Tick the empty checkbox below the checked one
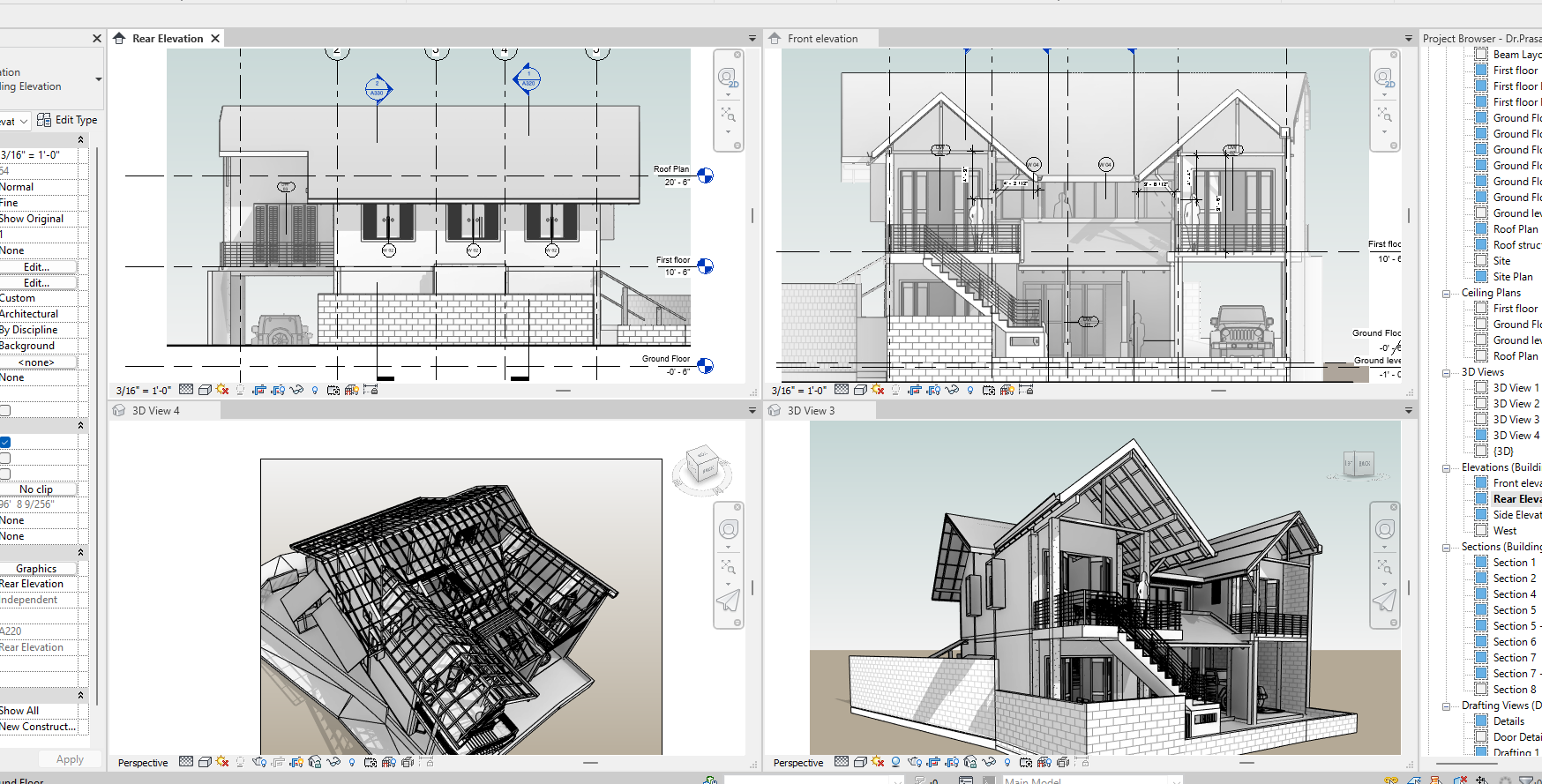This screenshot has width=1542, height=784. [x=5, y=458]
